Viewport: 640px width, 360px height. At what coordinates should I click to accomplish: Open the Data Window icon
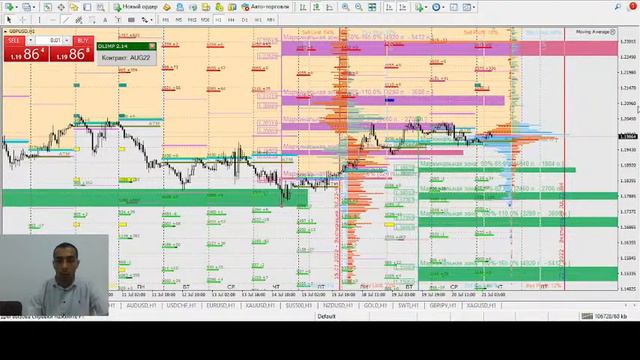(61, 7)
